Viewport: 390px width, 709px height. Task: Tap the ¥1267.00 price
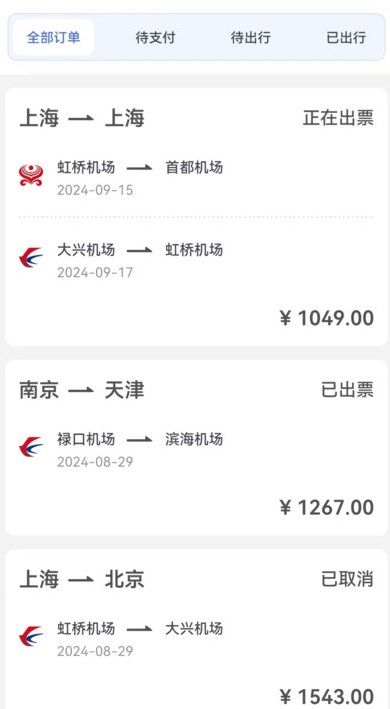click(x=327, y=508)
